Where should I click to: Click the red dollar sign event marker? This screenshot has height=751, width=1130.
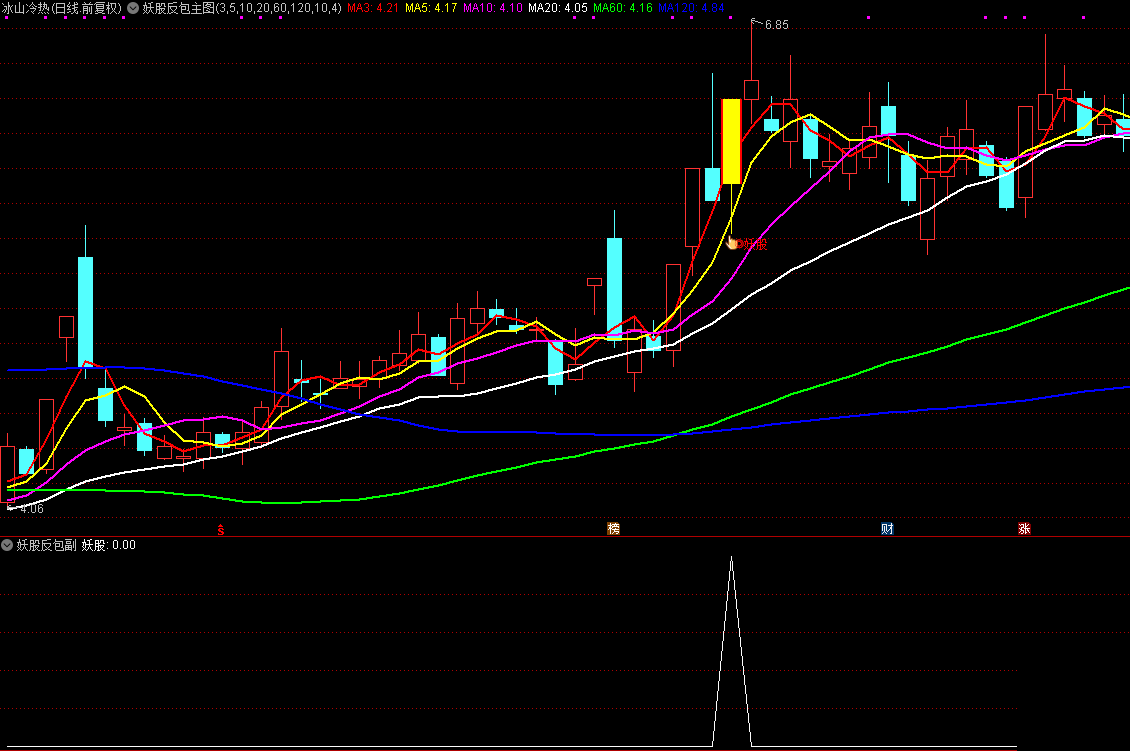click(221, 529)
